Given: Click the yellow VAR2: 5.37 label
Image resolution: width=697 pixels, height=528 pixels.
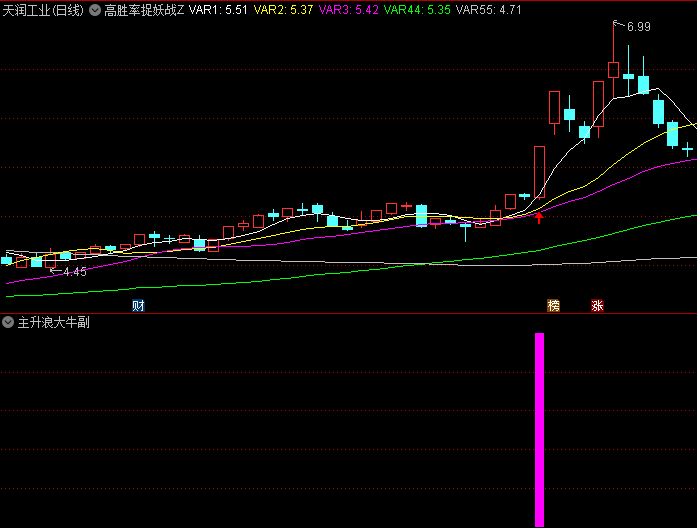Looking at the screenshot, I should (283, 10).
